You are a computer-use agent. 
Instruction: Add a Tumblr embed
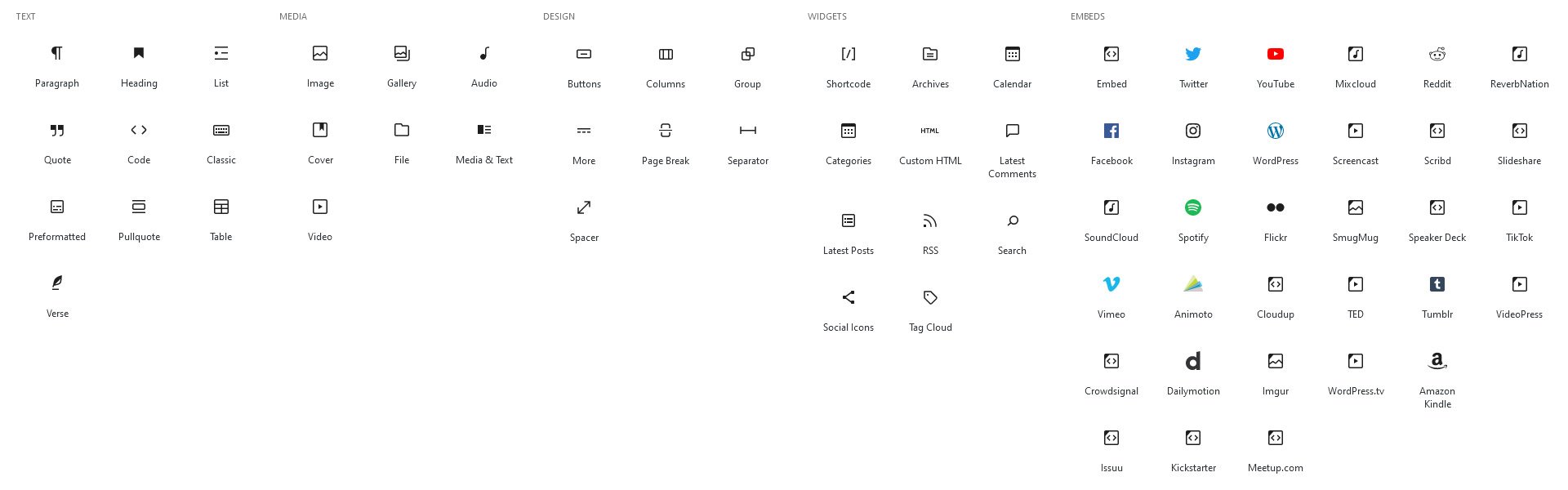coord(1437,297)
